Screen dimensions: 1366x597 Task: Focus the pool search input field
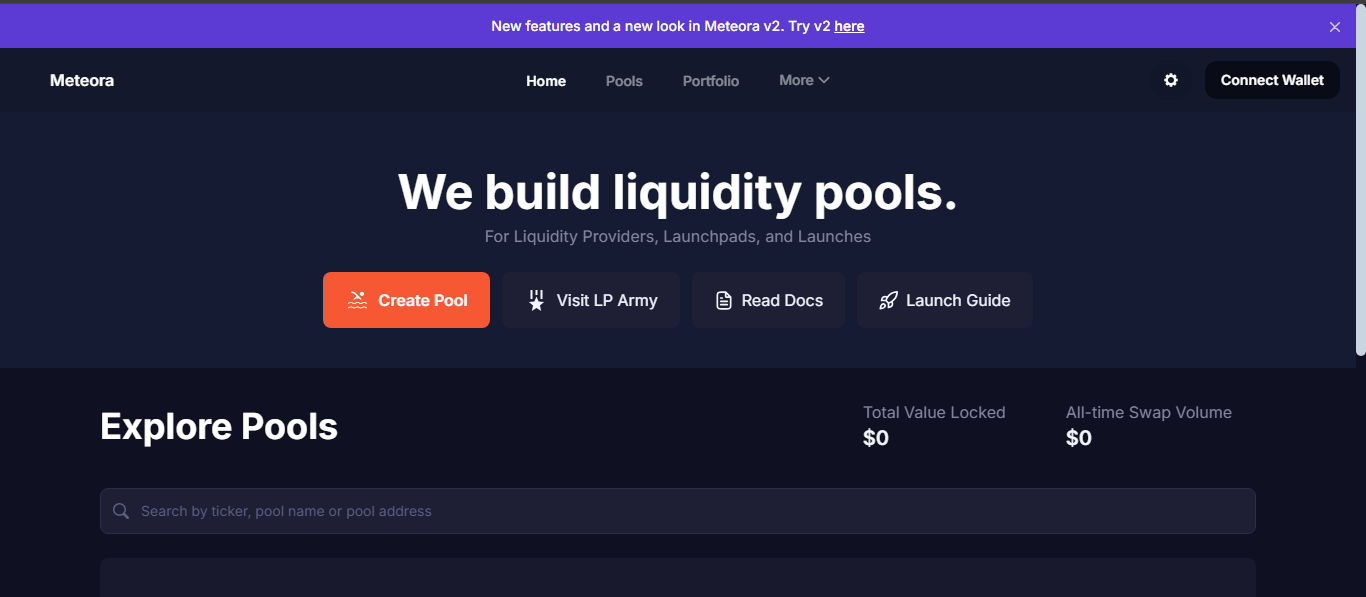[690, 511]
